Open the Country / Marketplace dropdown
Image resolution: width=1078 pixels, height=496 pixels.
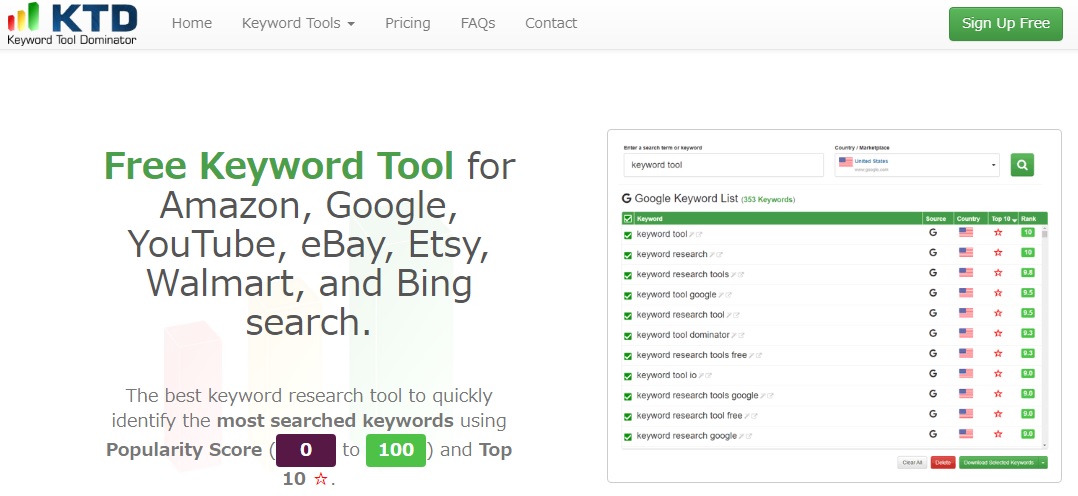click(917, 165)
